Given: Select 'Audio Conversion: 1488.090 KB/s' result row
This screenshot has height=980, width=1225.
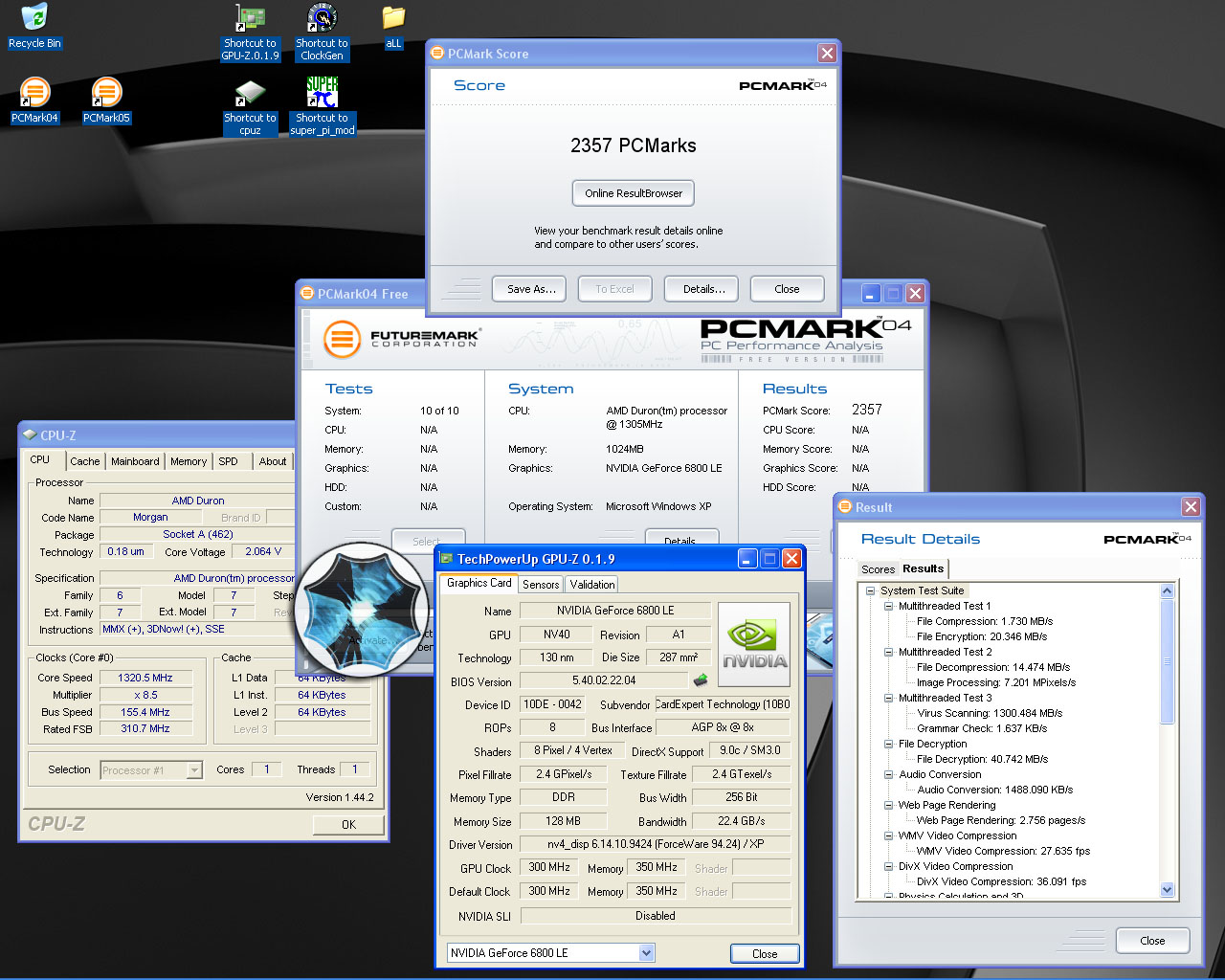Looking at the screenshot, I should pyautogui.click(x=995, y=790).
